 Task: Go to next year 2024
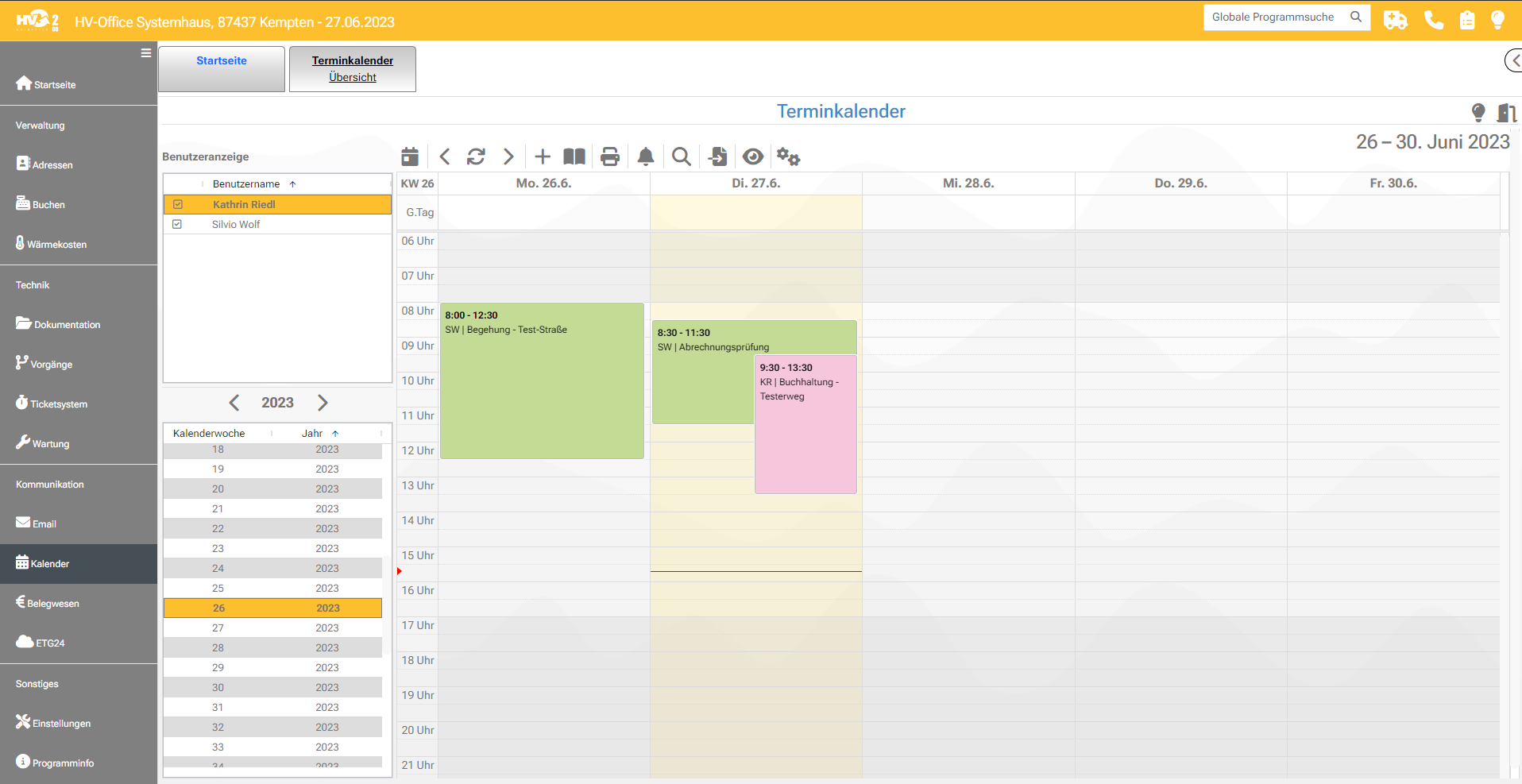(x=323, y=403)
